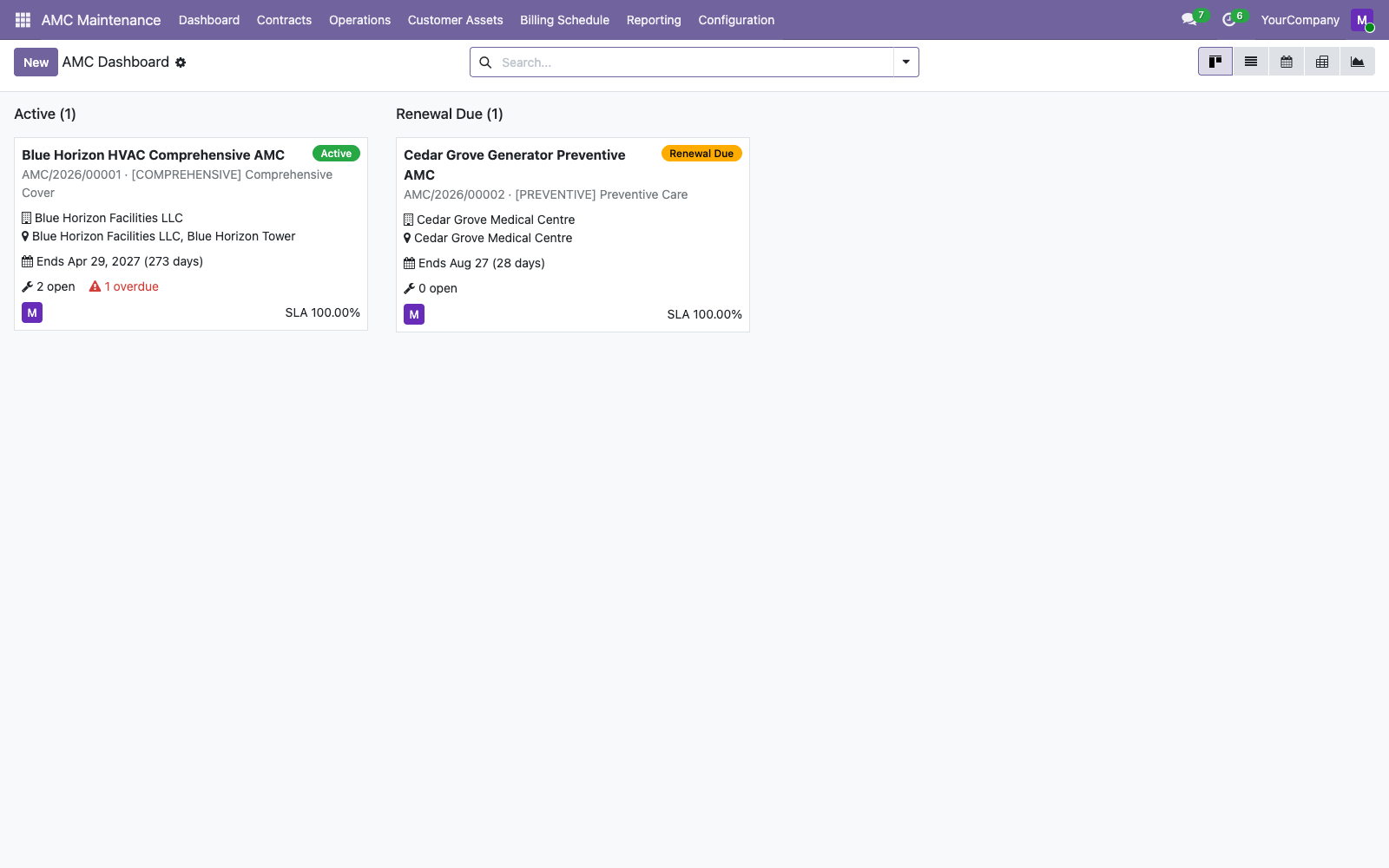
Task: Open Blue Horizon HVAC Comprehensive AMC card
Action: click(191, 233)
